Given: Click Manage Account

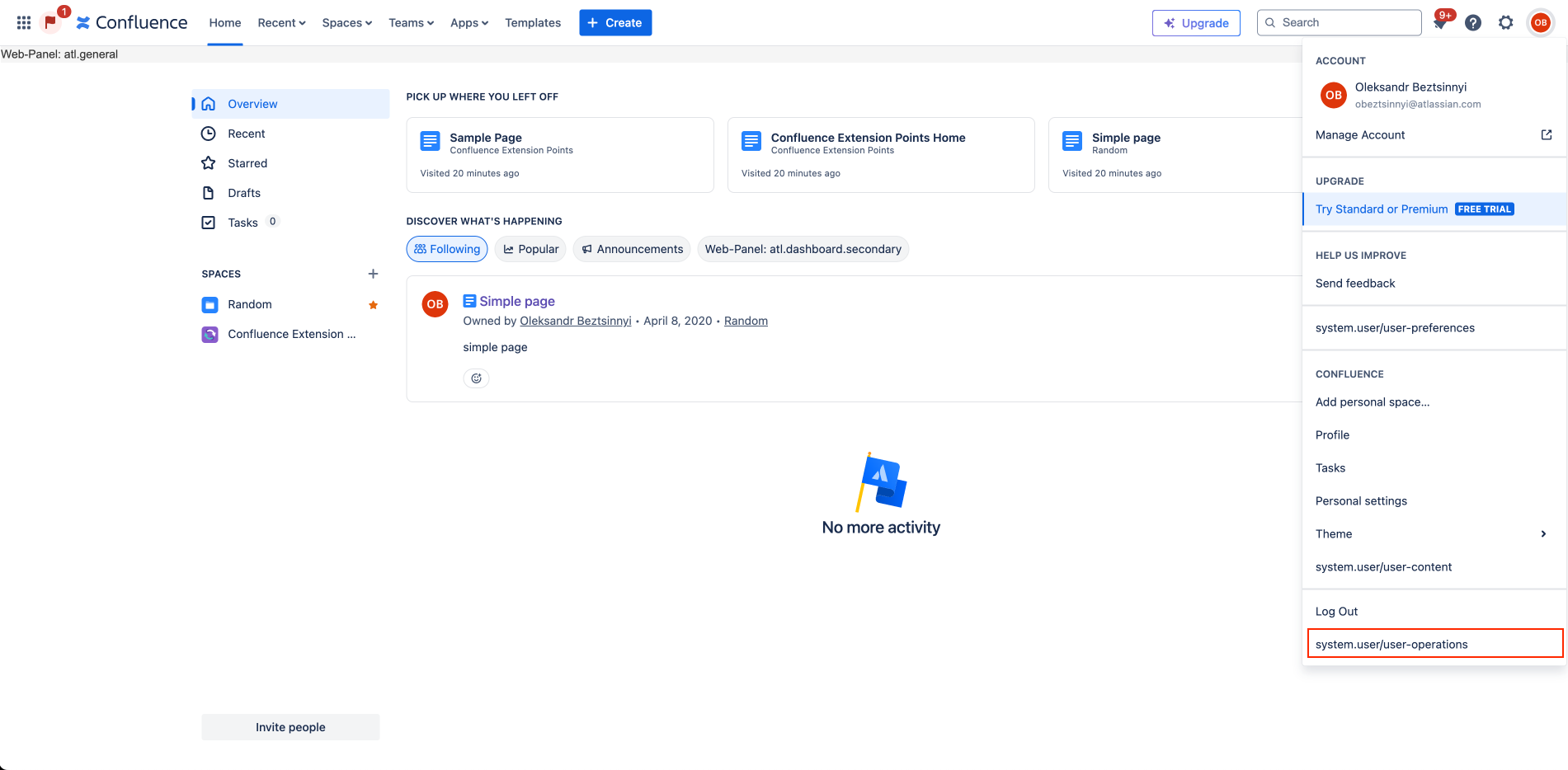Looking at the screenshot, I should point(1434,135).
